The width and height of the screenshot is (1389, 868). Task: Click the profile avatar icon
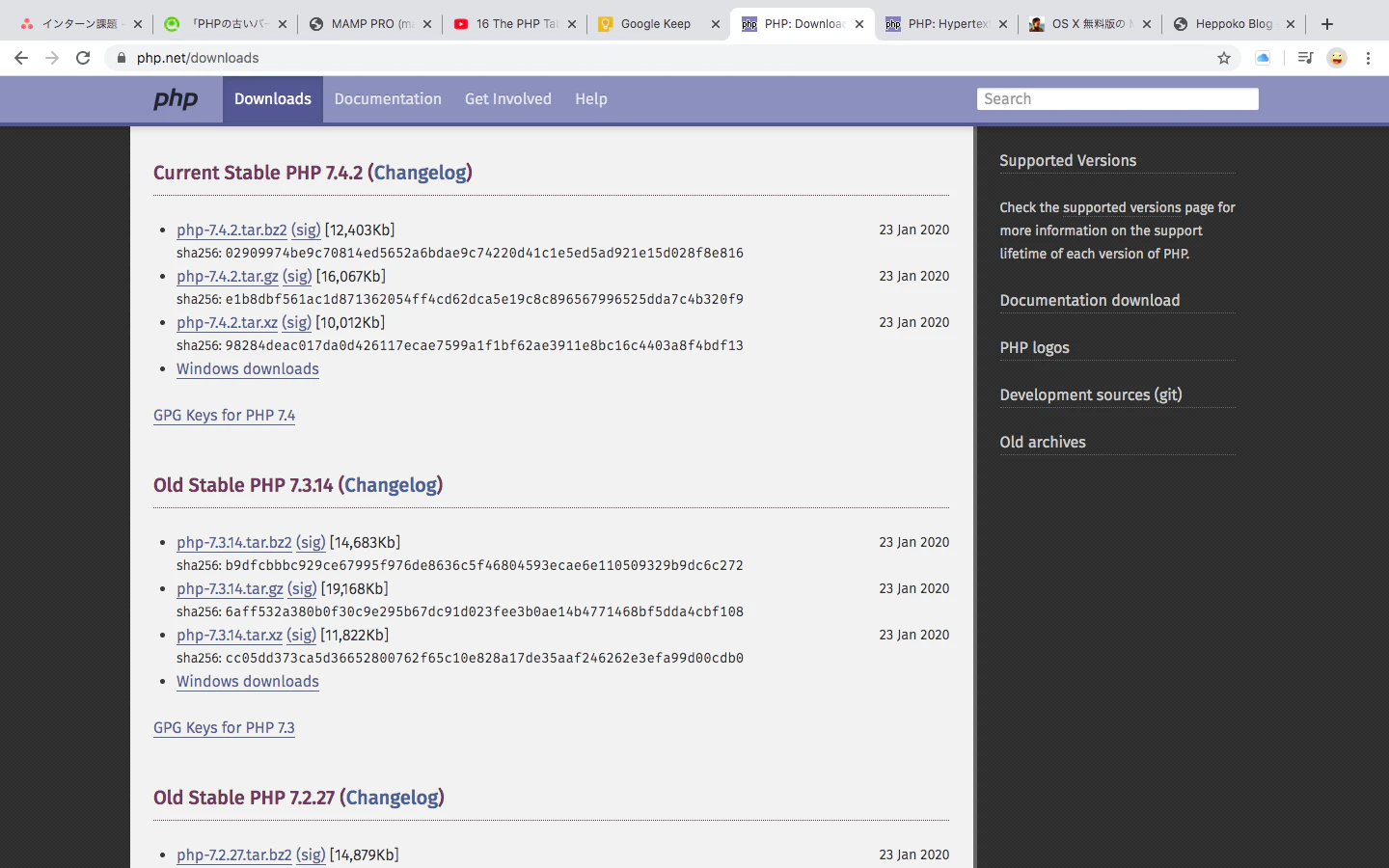tap(1337, 58)
